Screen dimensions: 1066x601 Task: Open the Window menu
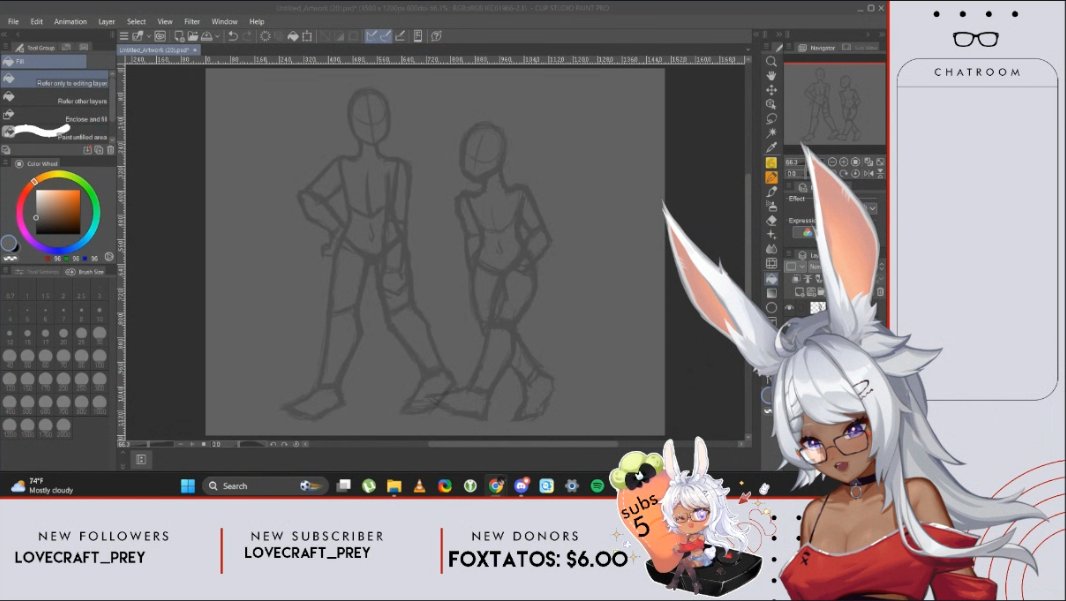coord(224,22)
